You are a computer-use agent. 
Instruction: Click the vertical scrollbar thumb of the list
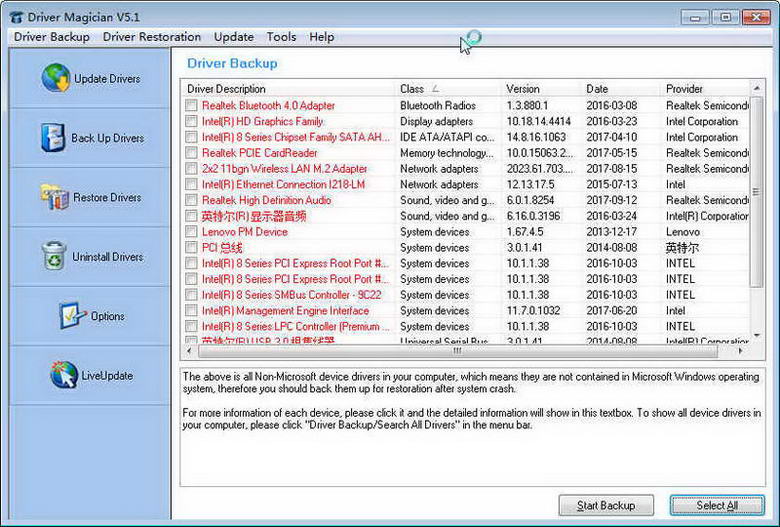point(757,192)
